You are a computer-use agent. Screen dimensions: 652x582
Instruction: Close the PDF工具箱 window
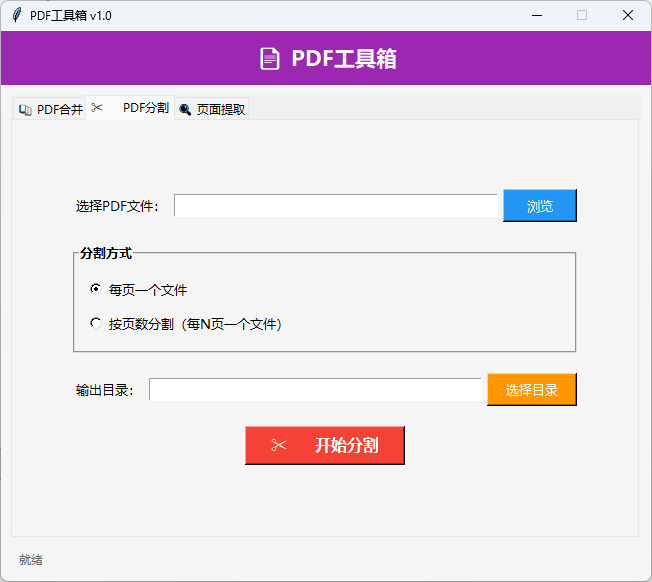click(628, 15)
